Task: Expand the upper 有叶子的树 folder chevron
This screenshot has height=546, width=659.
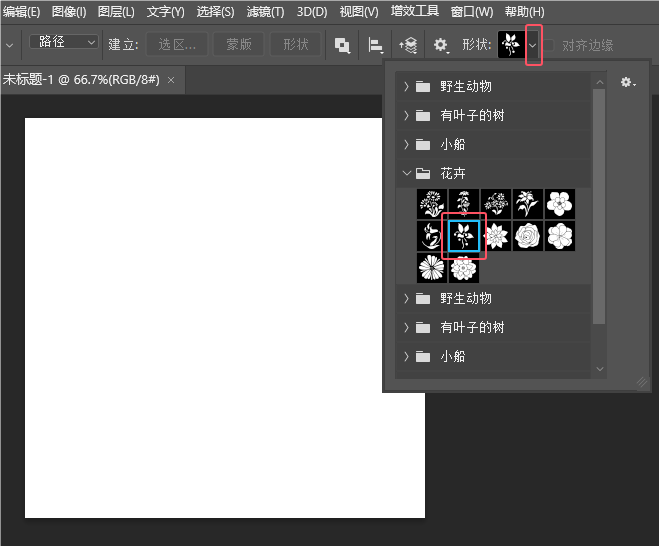Action: (x=406, y=115)
